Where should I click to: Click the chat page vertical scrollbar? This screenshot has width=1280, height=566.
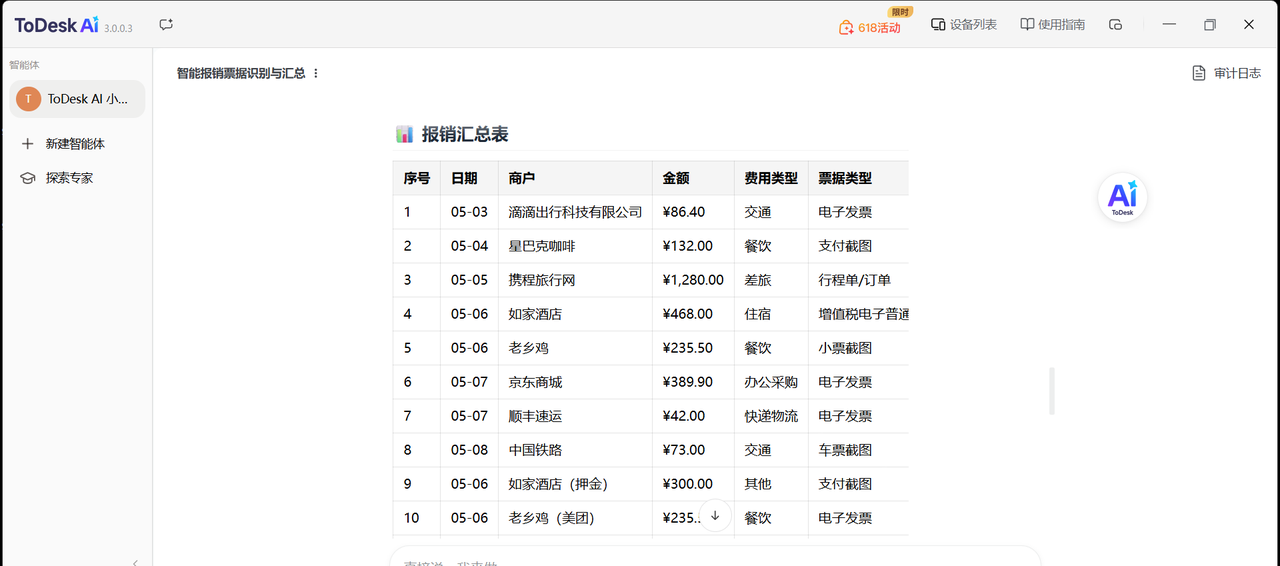pos(1051,391)
